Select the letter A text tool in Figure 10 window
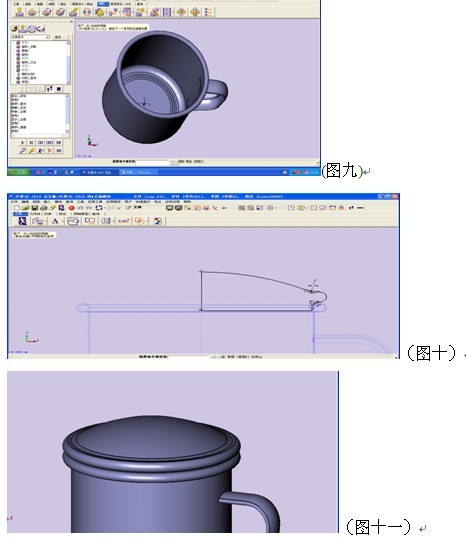This screenshot has width=466, height=539. point(55,221)
